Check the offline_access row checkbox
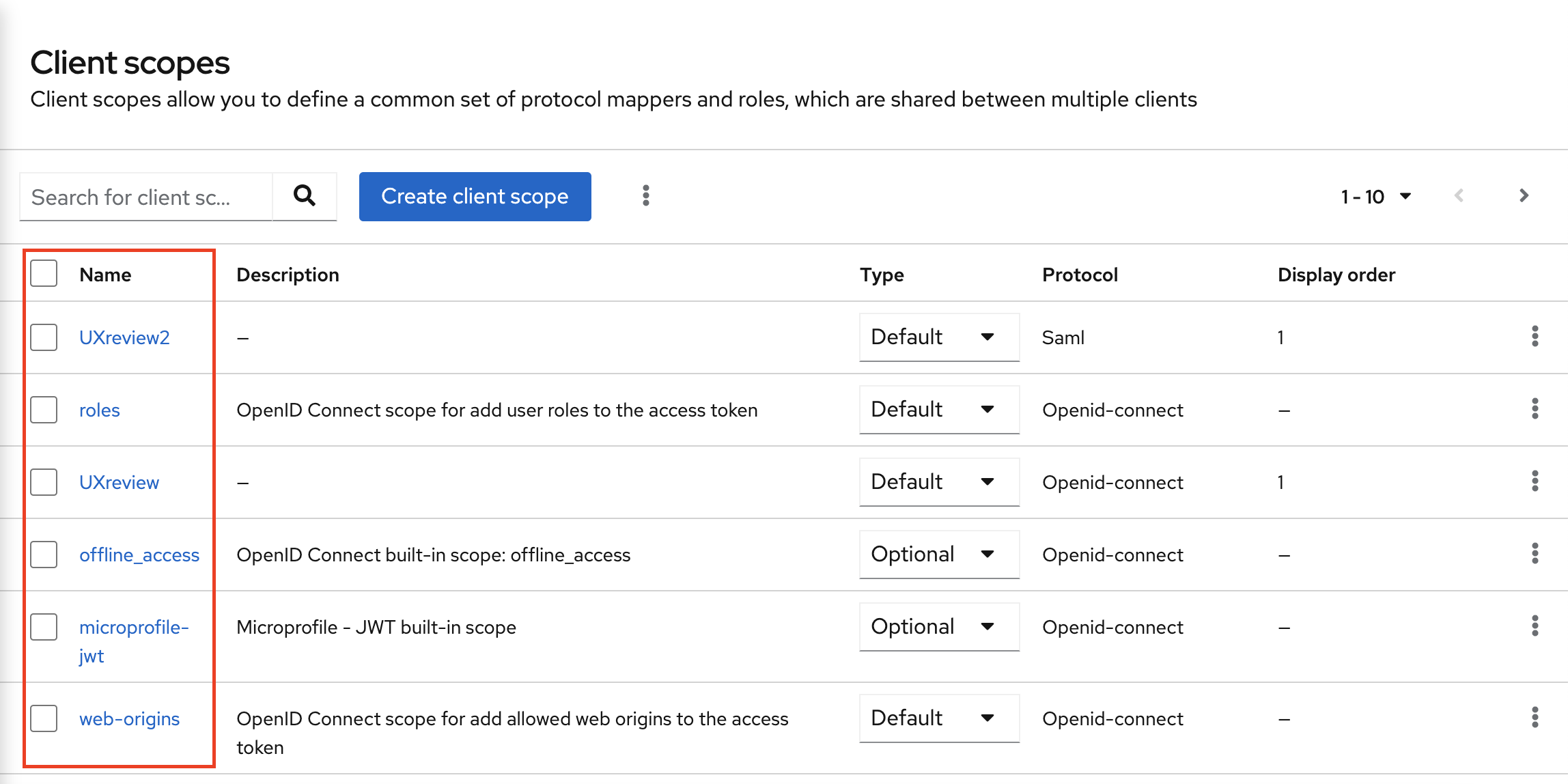1568x784 pixels. (43, 555)
